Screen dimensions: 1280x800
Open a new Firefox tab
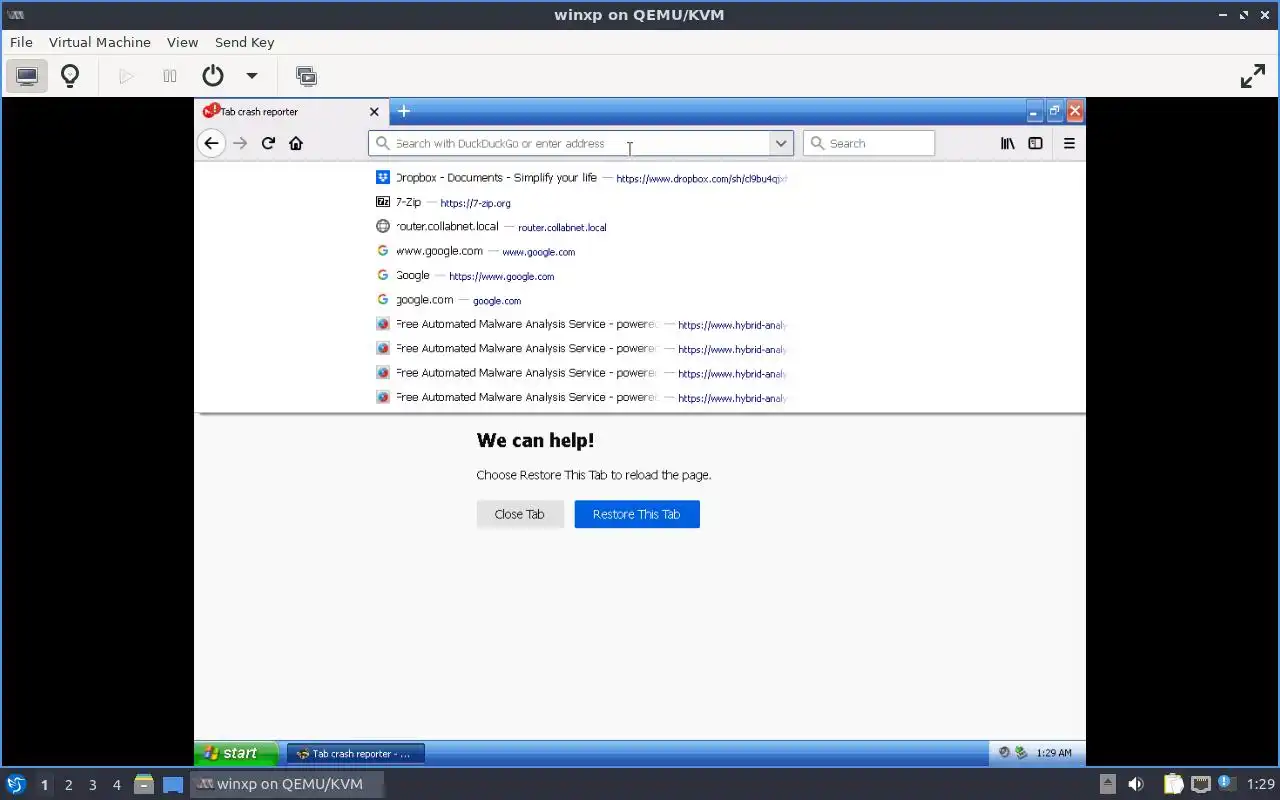pyautogui.click(x=404, y=111)
